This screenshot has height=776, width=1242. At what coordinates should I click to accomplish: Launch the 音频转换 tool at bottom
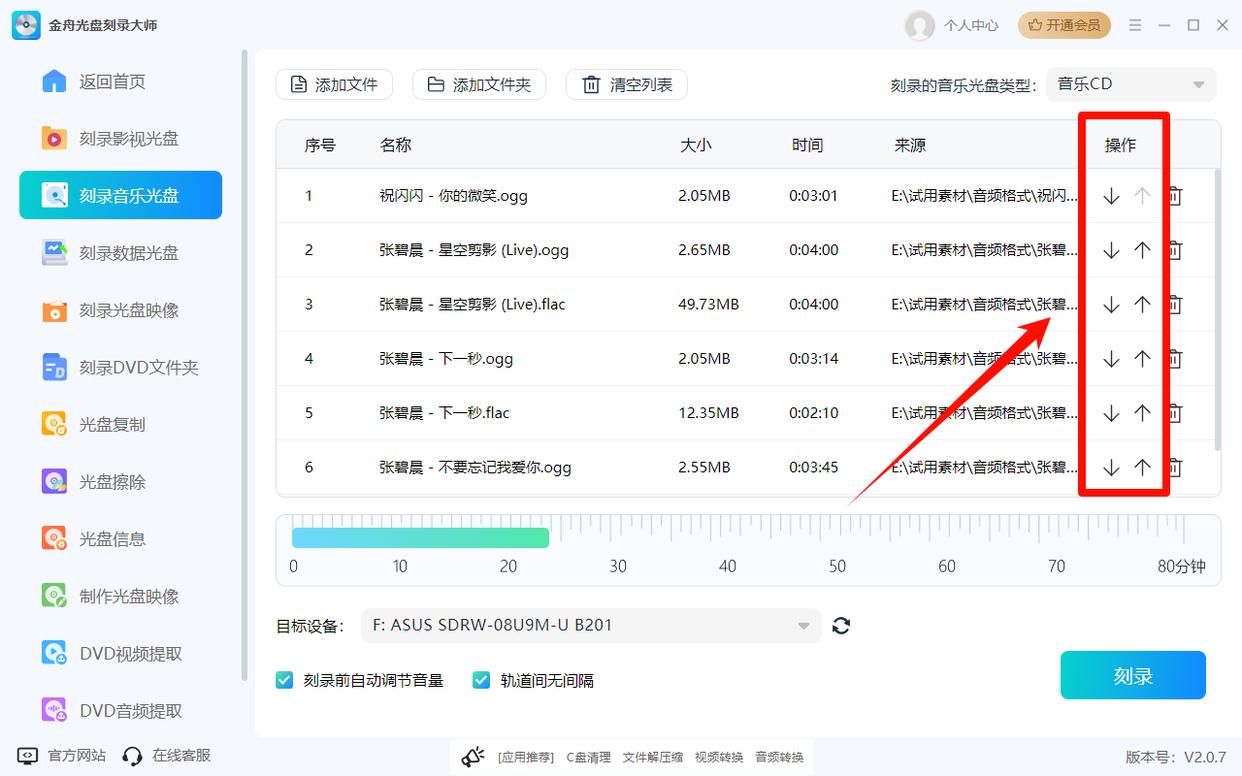coord(779,757)
